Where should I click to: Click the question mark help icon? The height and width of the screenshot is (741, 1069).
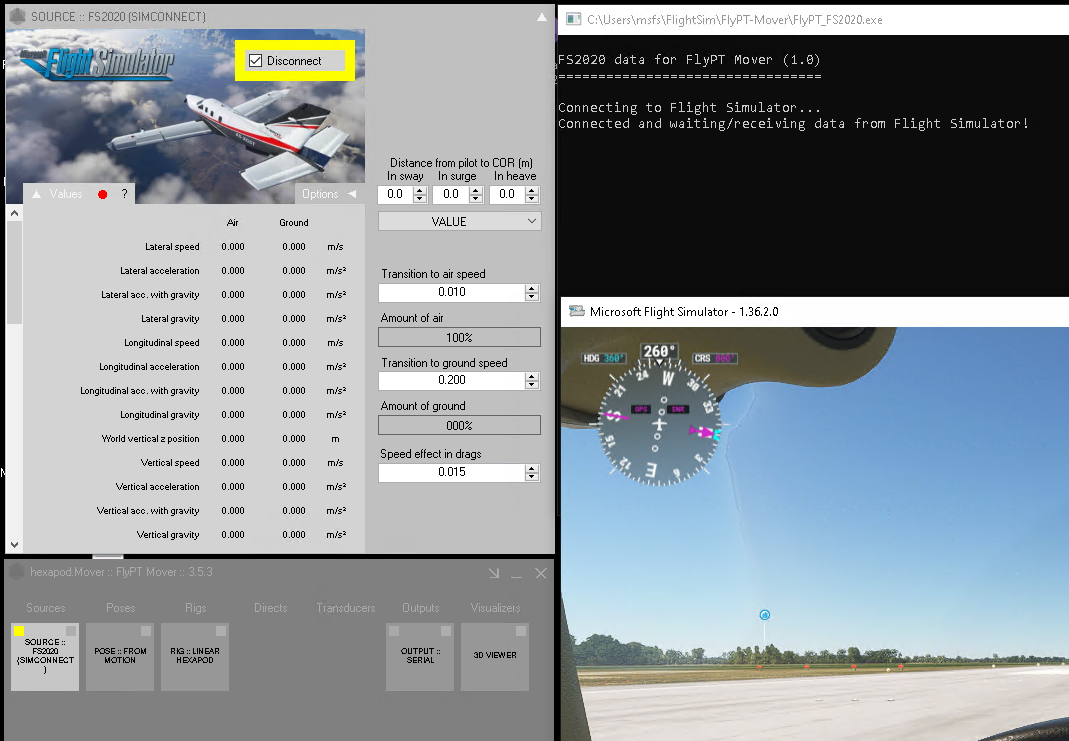(124, 194)
